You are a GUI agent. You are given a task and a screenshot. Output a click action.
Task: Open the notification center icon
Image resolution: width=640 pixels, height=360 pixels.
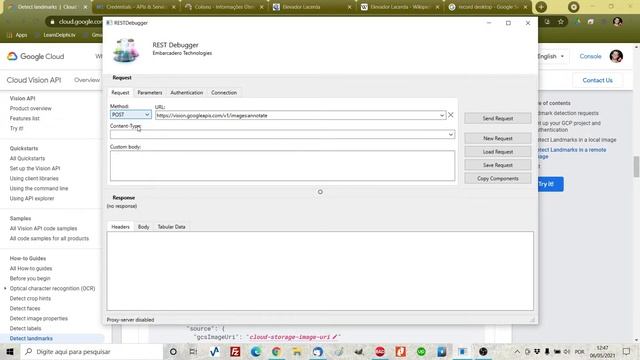[x=627, y=351]
